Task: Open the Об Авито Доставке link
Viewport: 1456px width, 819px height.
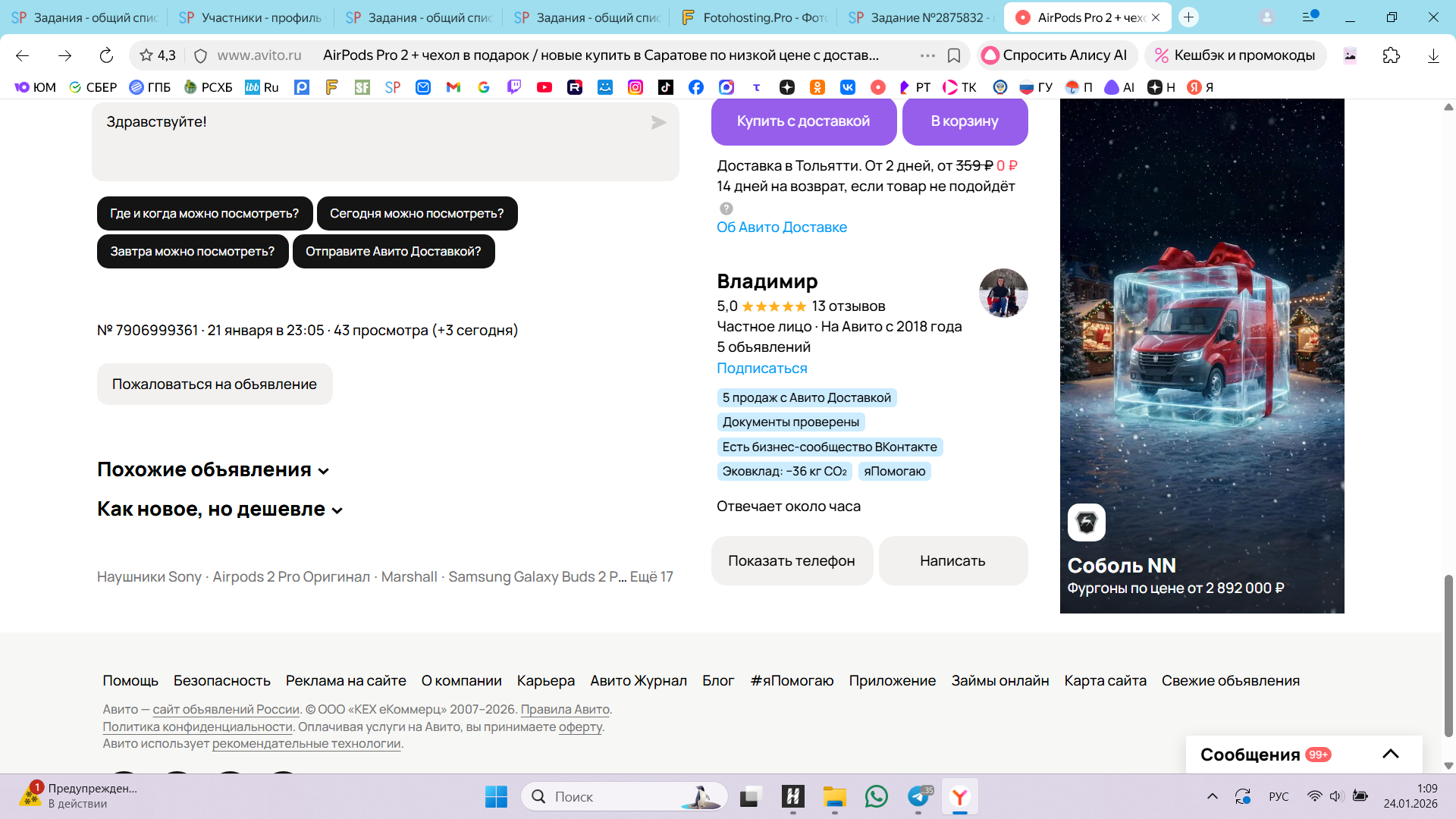Action: 781,227
